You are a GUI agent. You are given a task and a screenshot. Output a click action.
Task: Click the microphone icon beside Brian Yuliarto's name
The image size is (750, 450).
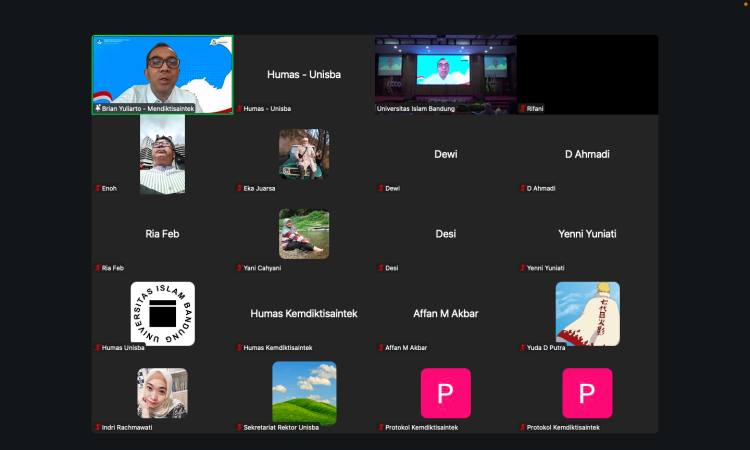coord(98,109)
